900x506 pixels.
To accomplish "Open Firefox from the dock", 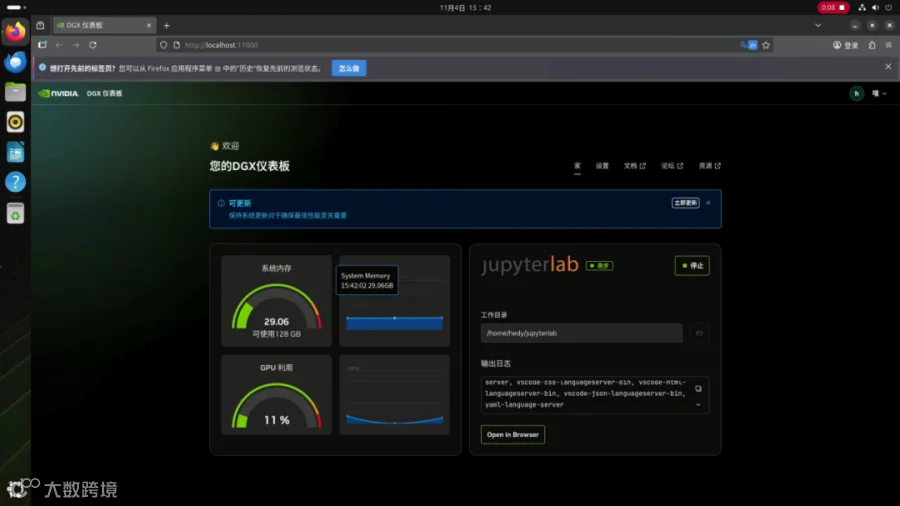I will (15, 31).
